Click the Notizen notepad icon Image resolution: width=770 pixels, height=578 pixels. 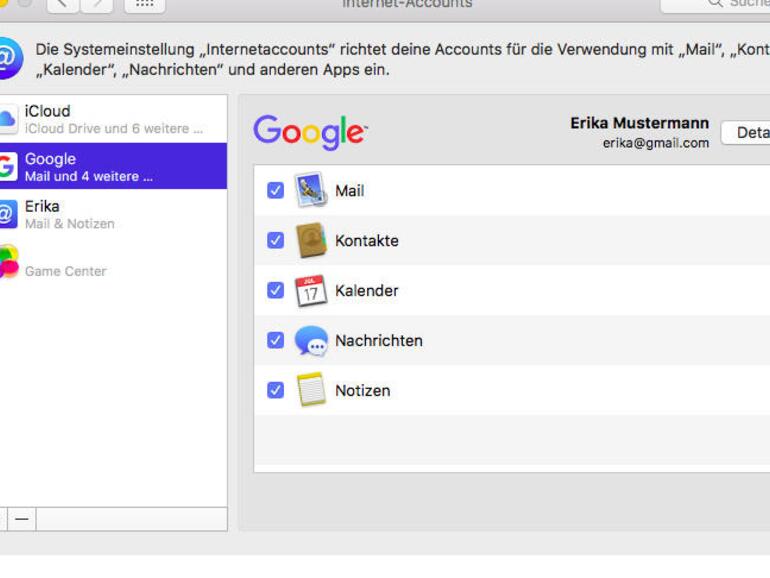311,389
